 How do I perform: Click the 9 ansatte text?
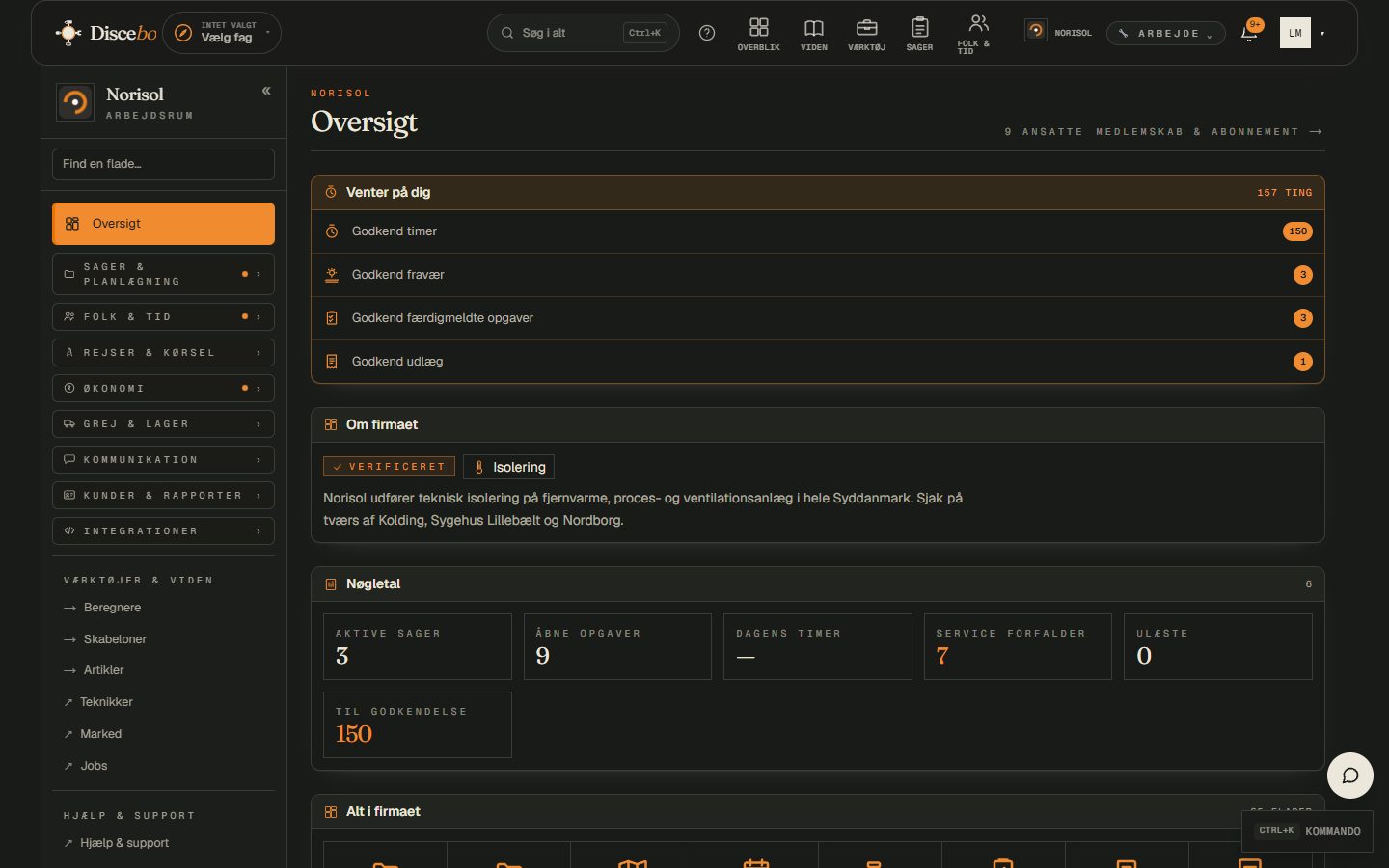pos(1044,132)
